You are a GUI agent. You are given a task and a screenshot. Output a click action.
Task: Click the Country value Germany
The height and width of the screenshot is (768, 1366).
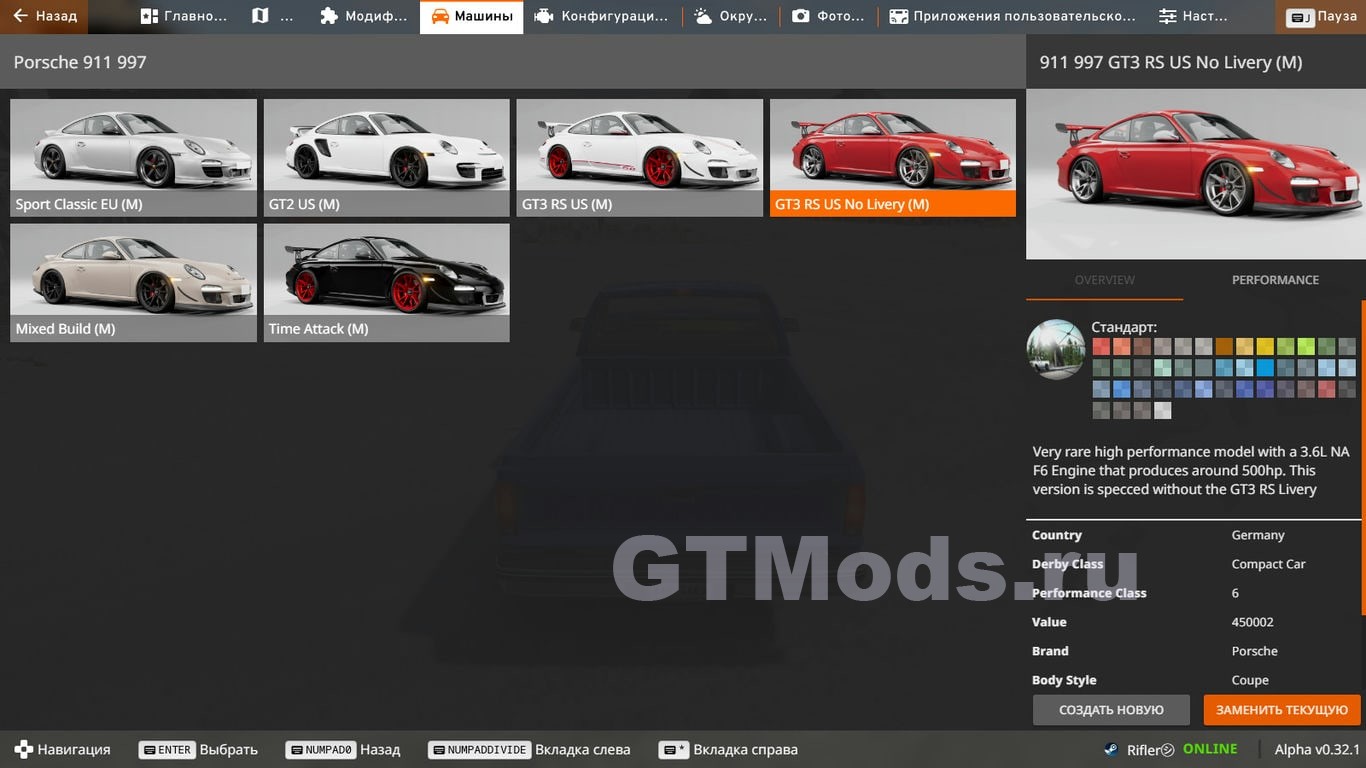tap(1258, 535)
